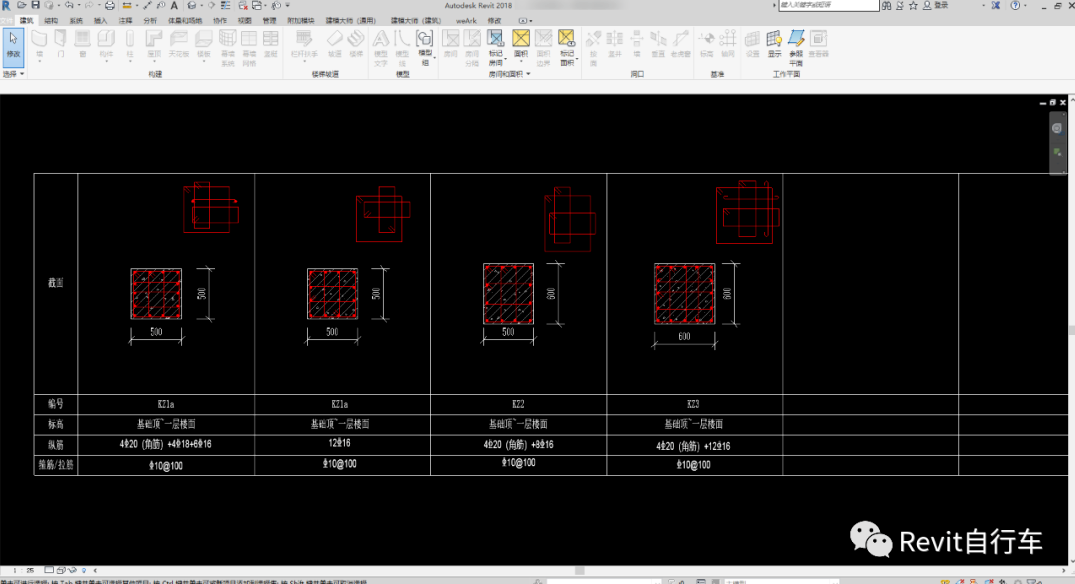Click the 模型组 (Model Group) tool
The height and width of the screenshot is (584, 1075).
click(x=425, y=47)
